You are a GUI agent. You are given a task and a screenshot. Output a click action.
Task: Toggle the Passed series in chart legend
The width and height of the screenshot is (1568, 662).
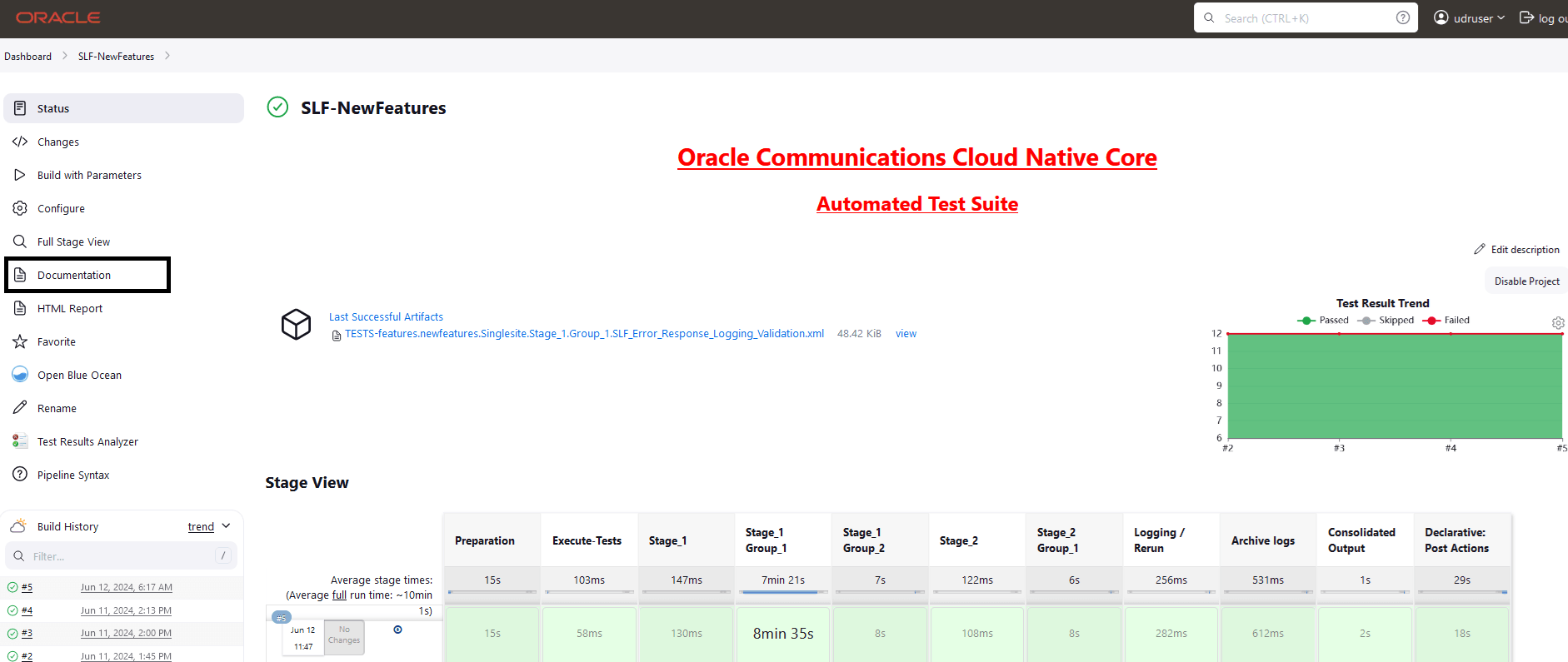(1323, 320)
